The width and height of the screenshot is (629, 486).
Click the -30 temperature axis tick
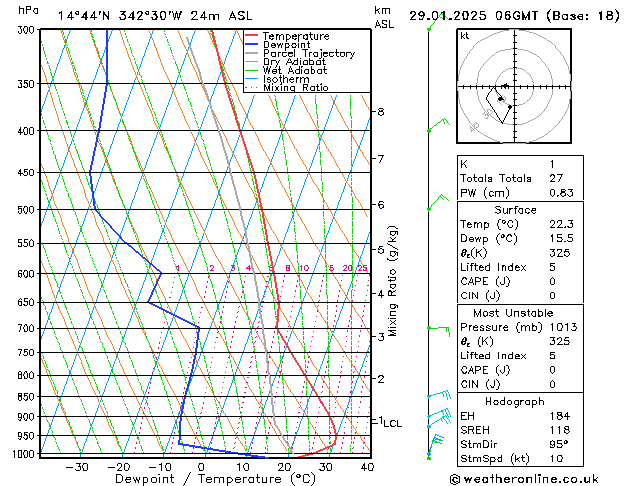tap(77, 467)
